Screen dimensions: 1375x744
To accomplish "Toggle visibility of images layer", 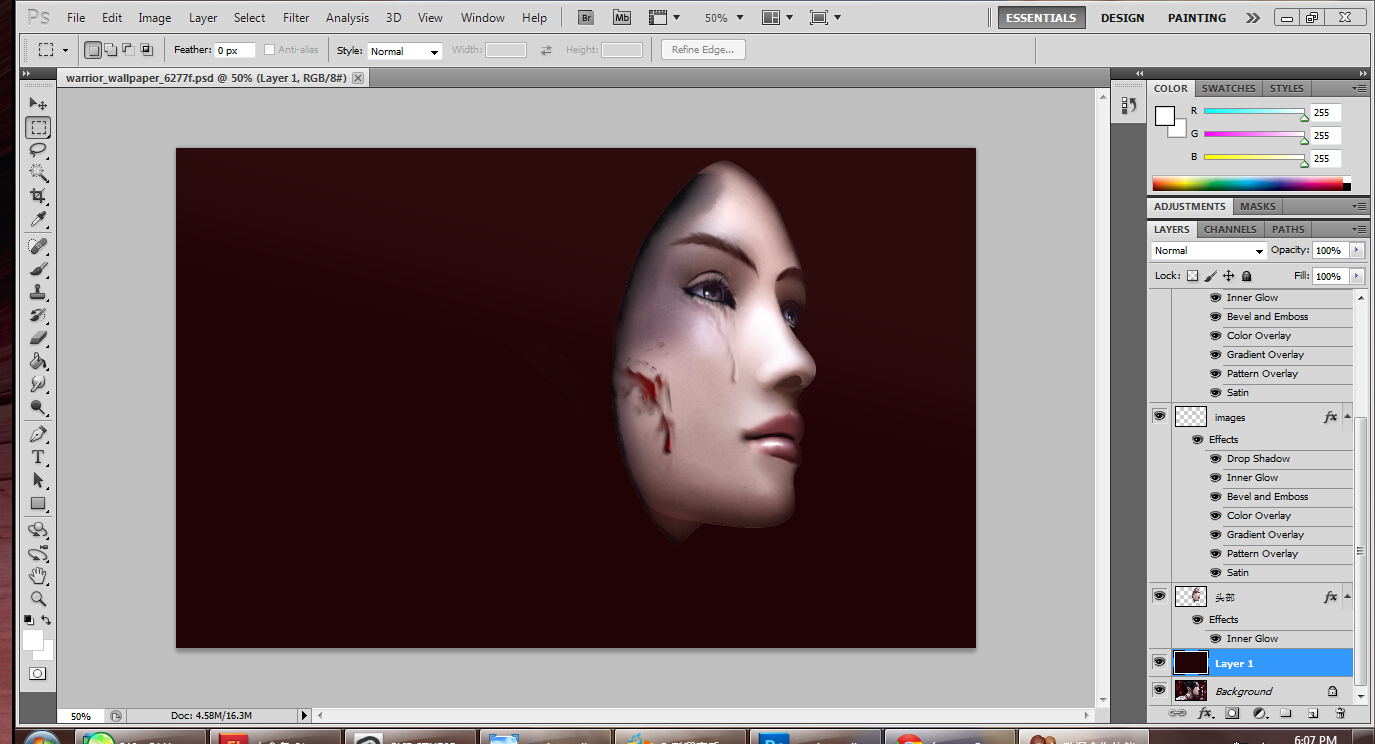I will tap(1159, 416).
